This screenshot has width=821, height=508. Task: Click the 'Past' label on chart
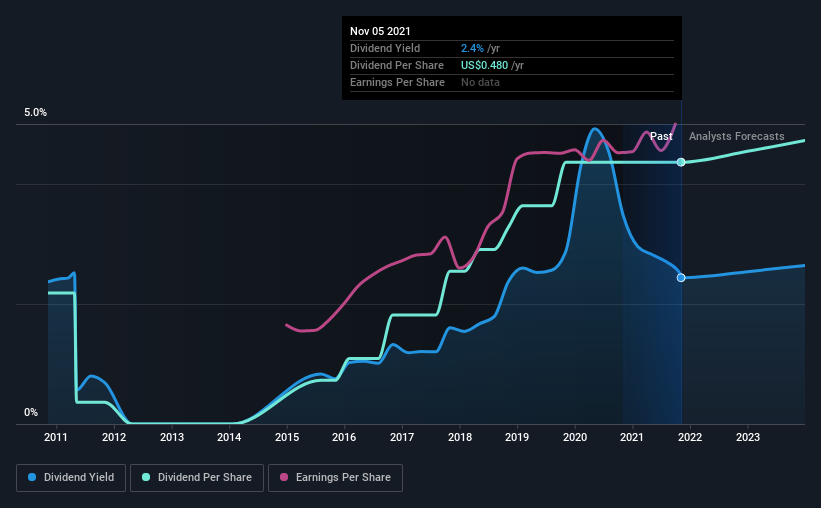661,136
